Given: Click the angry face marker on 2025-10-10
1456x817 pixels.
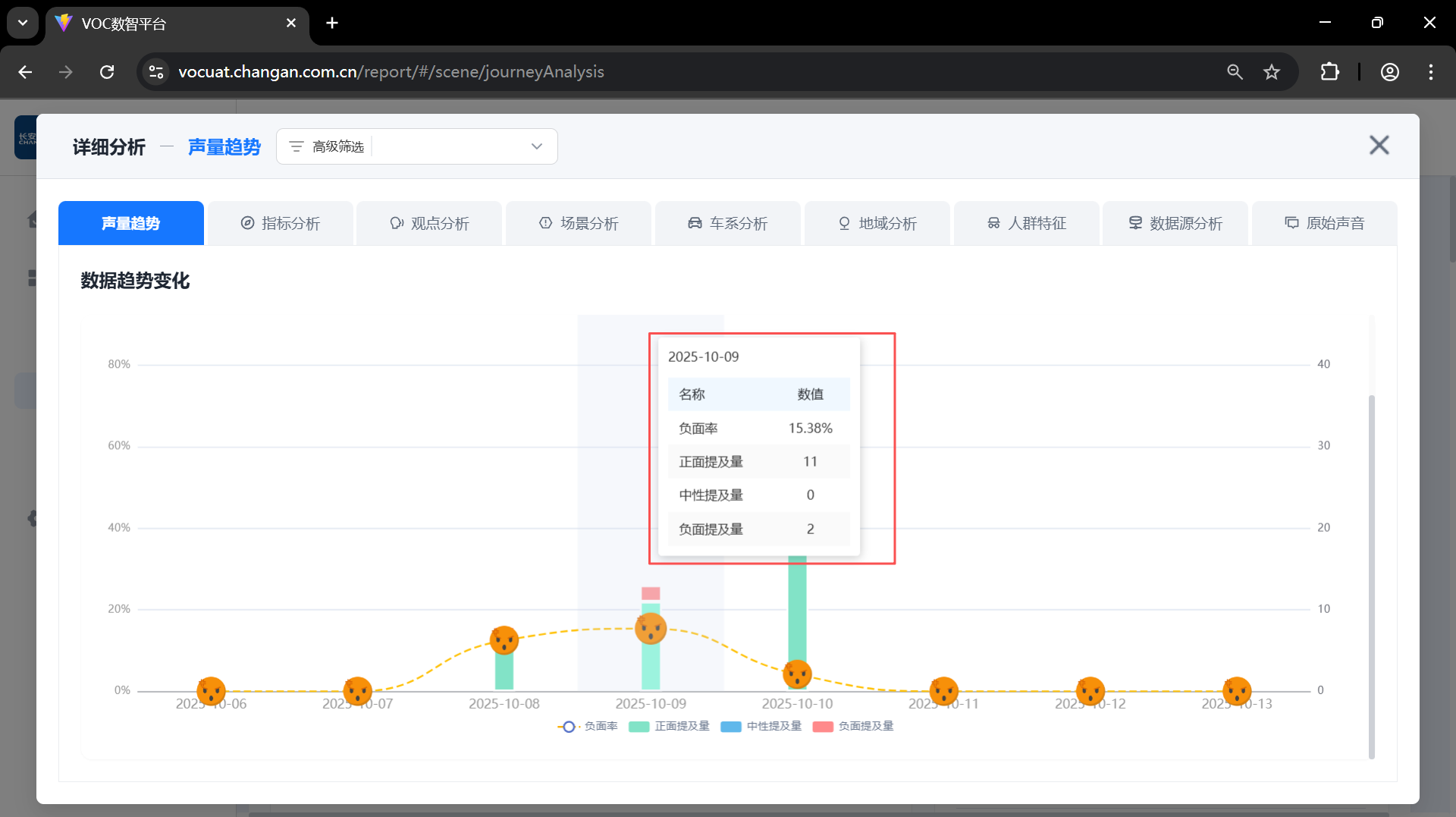Looking at the screenshot, I should tap(797, 674).
